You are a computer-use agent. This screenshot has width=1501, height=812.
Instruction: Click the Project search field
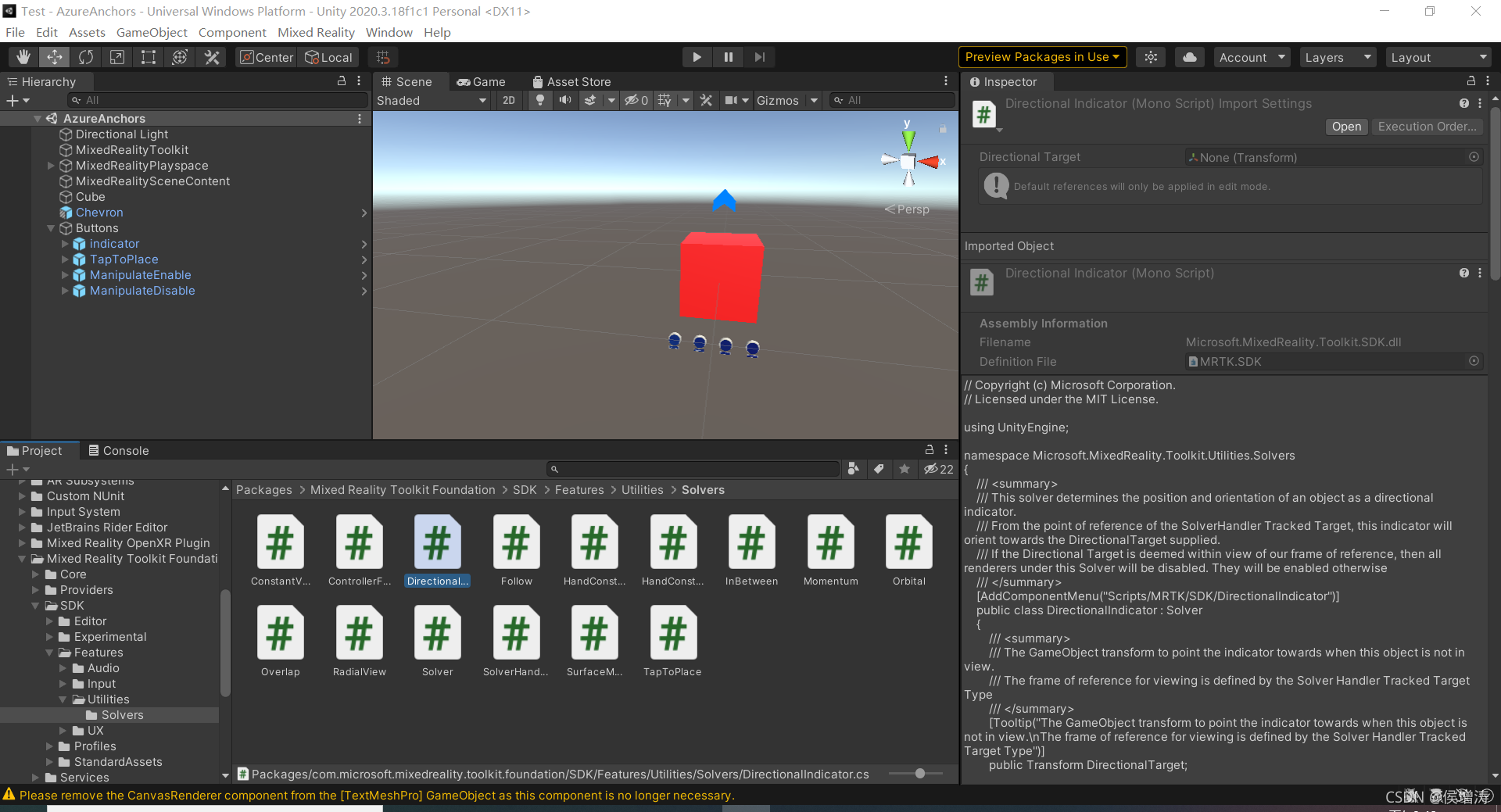click(693, 469)
